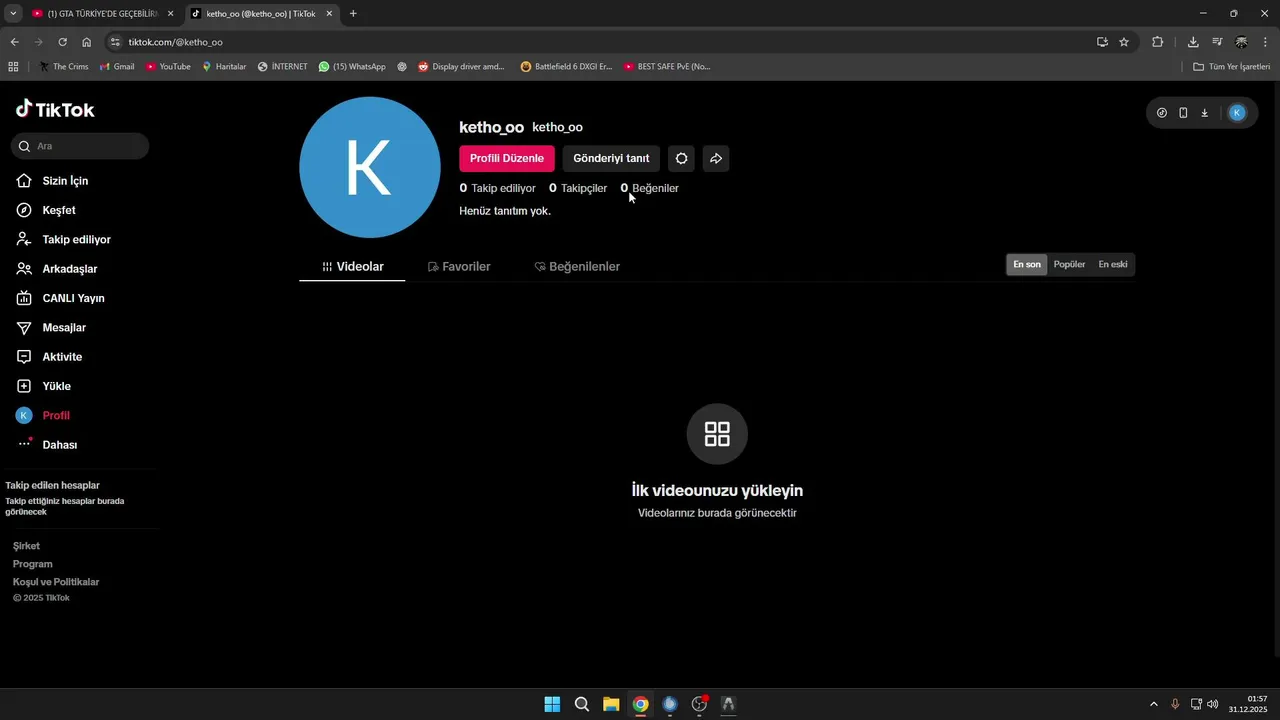Open taskbar search icon
This screenshot has height=720, width=1280.
pos(582,704)
